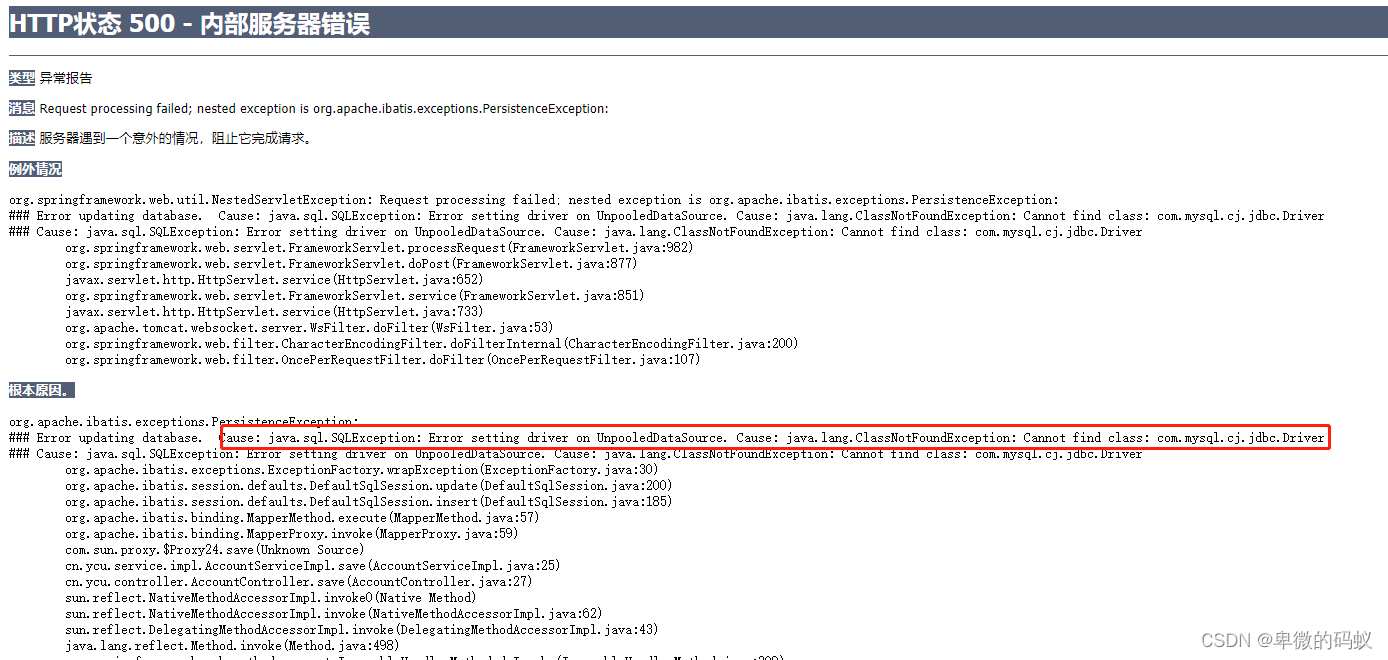The height and width of the screenshot is (660, 1388).
Task: Select the AccountServiceImpl.save stack trace line
Action: (310, 565)
